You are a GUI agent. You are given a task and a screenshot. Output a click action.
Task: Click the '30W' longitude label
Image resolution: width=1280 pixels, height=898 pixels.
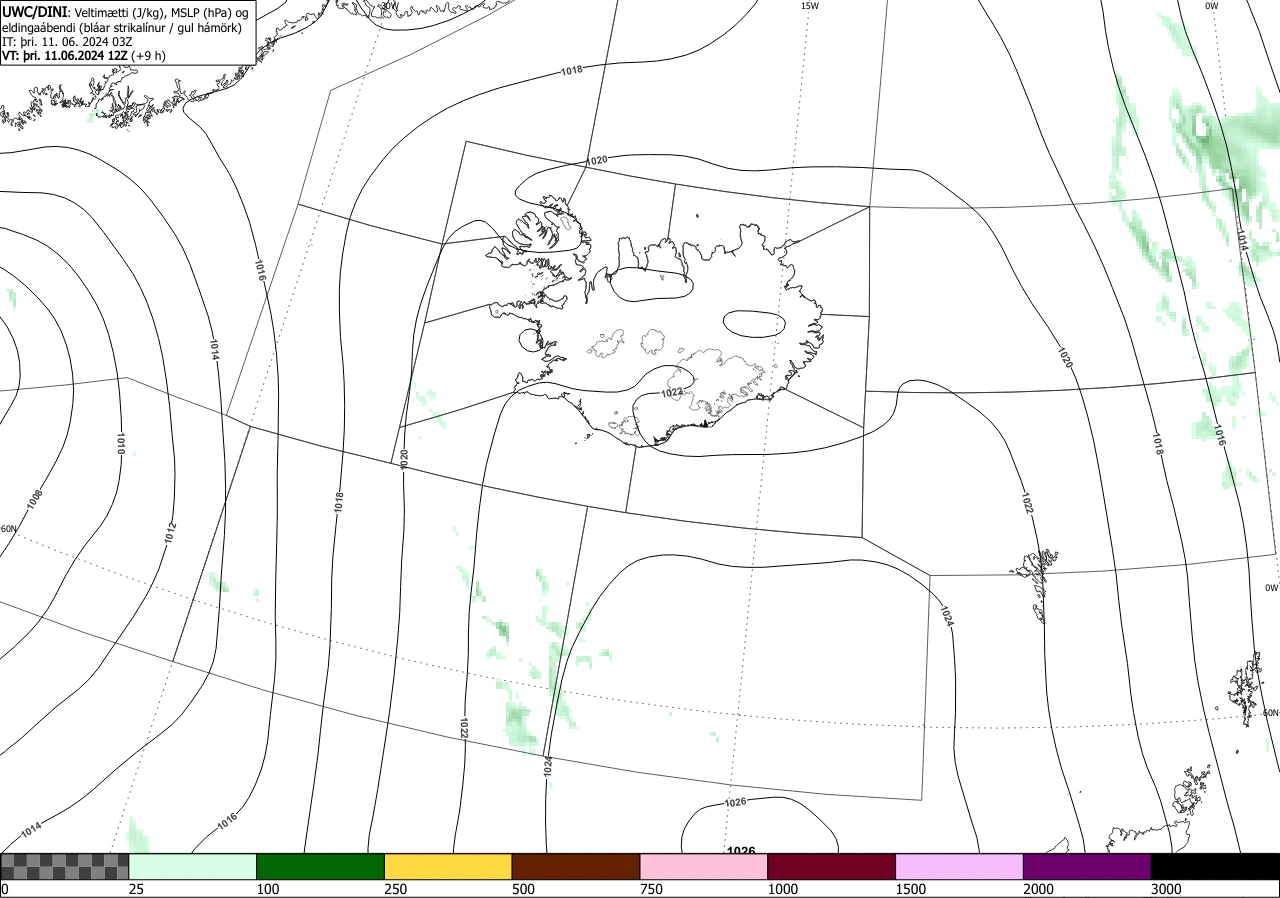coord(389,5)
